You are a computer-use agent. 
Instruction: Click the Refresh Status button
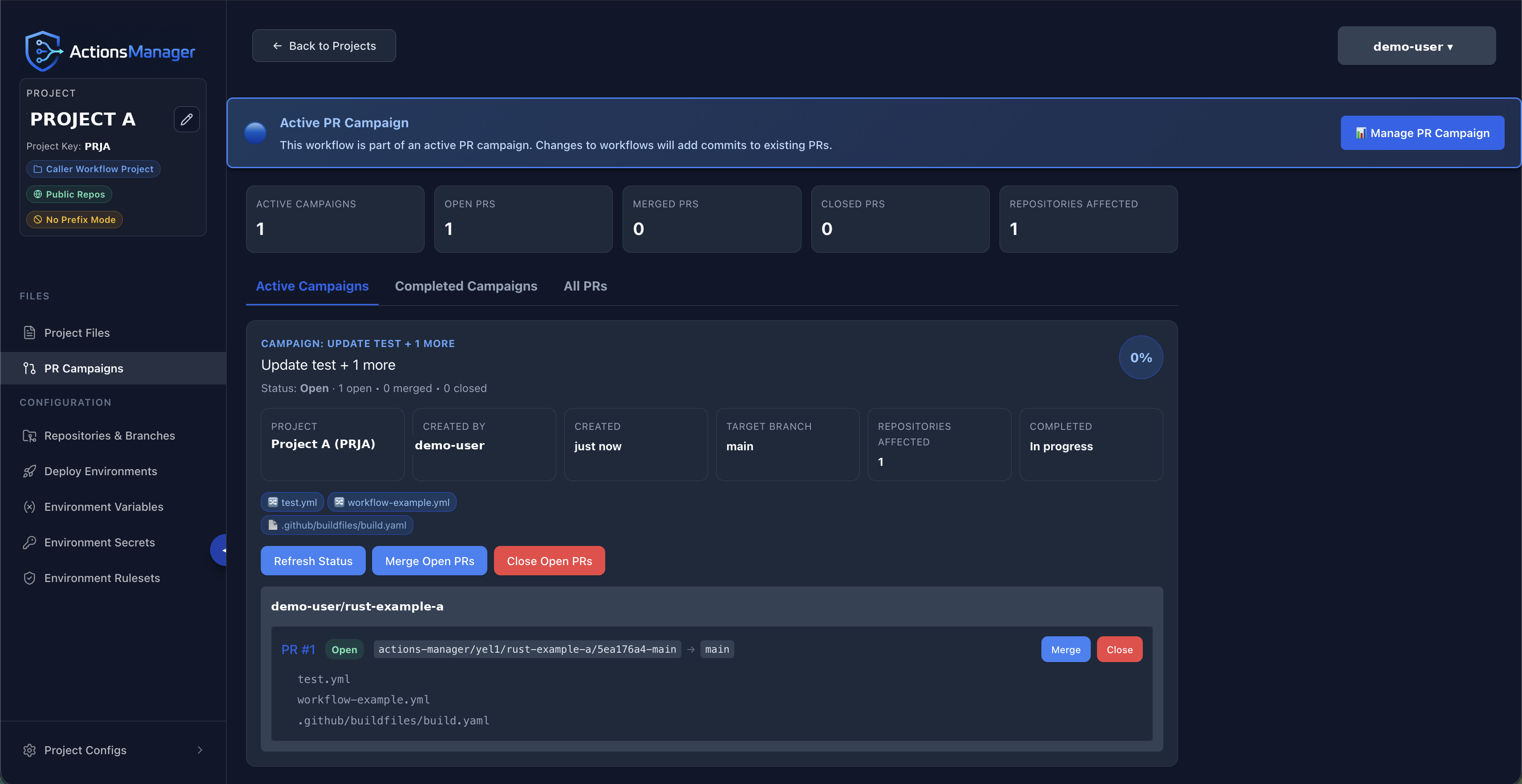pos(313,561)
